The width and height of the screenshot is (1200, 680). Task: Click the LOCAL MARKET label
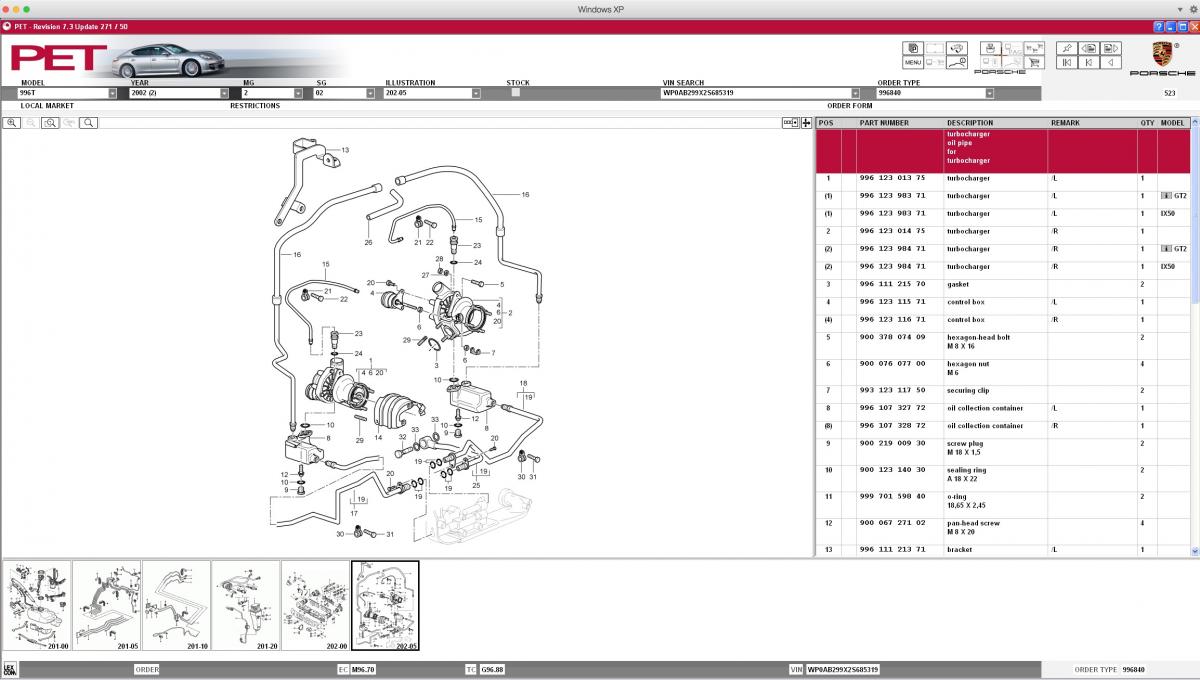(x=47, y=105)
